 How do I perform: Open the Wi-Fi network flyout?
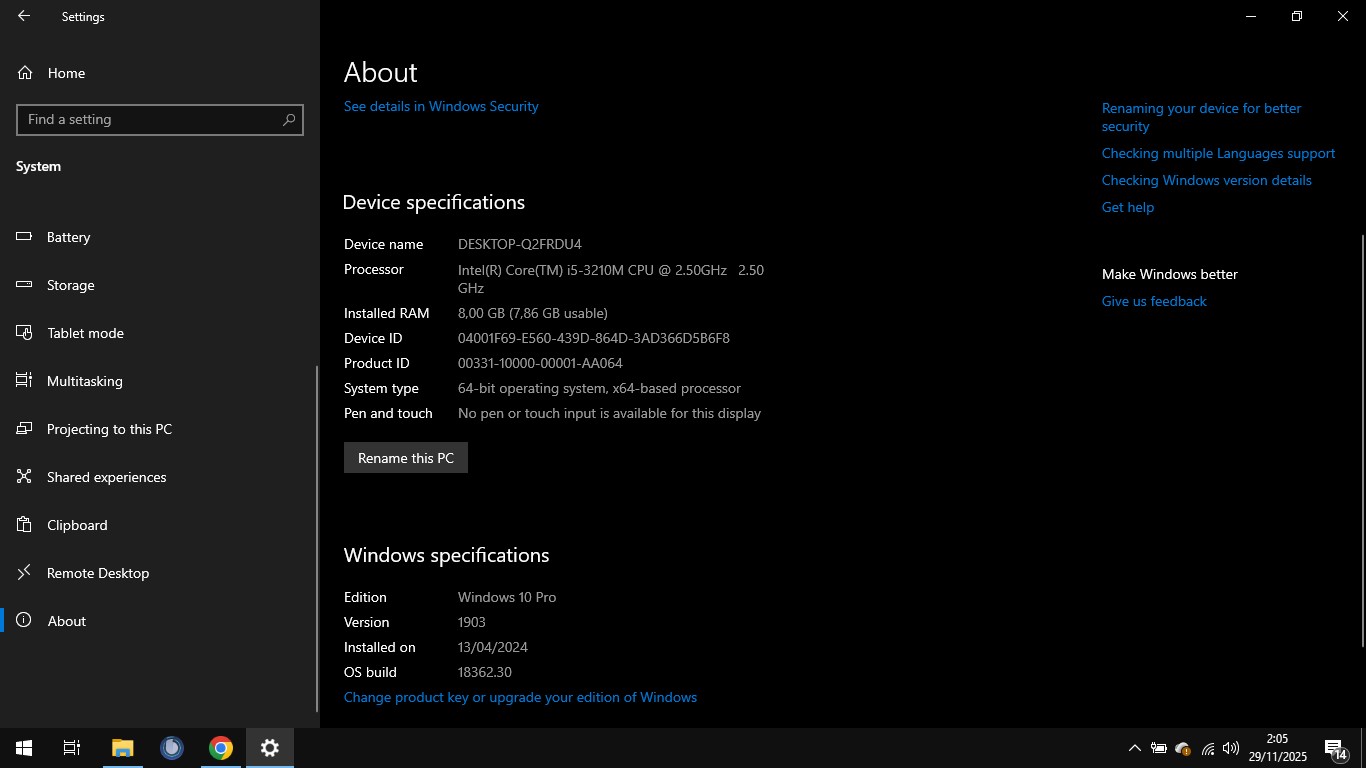[x=1208, y=748]
